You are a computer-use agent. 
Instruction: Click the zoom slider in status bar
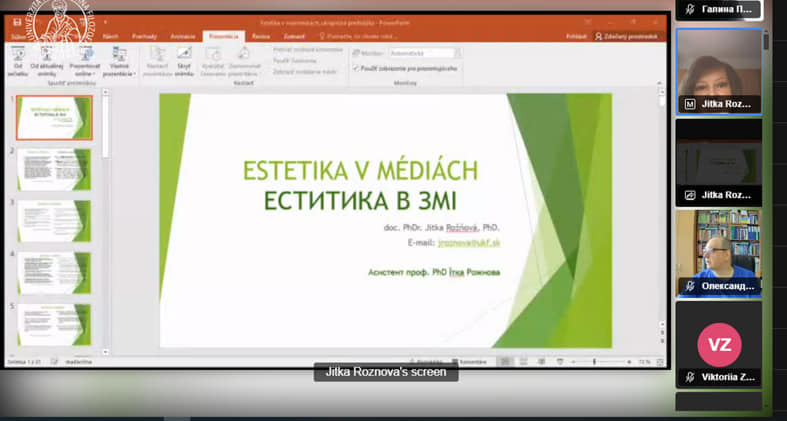[594, 361]
